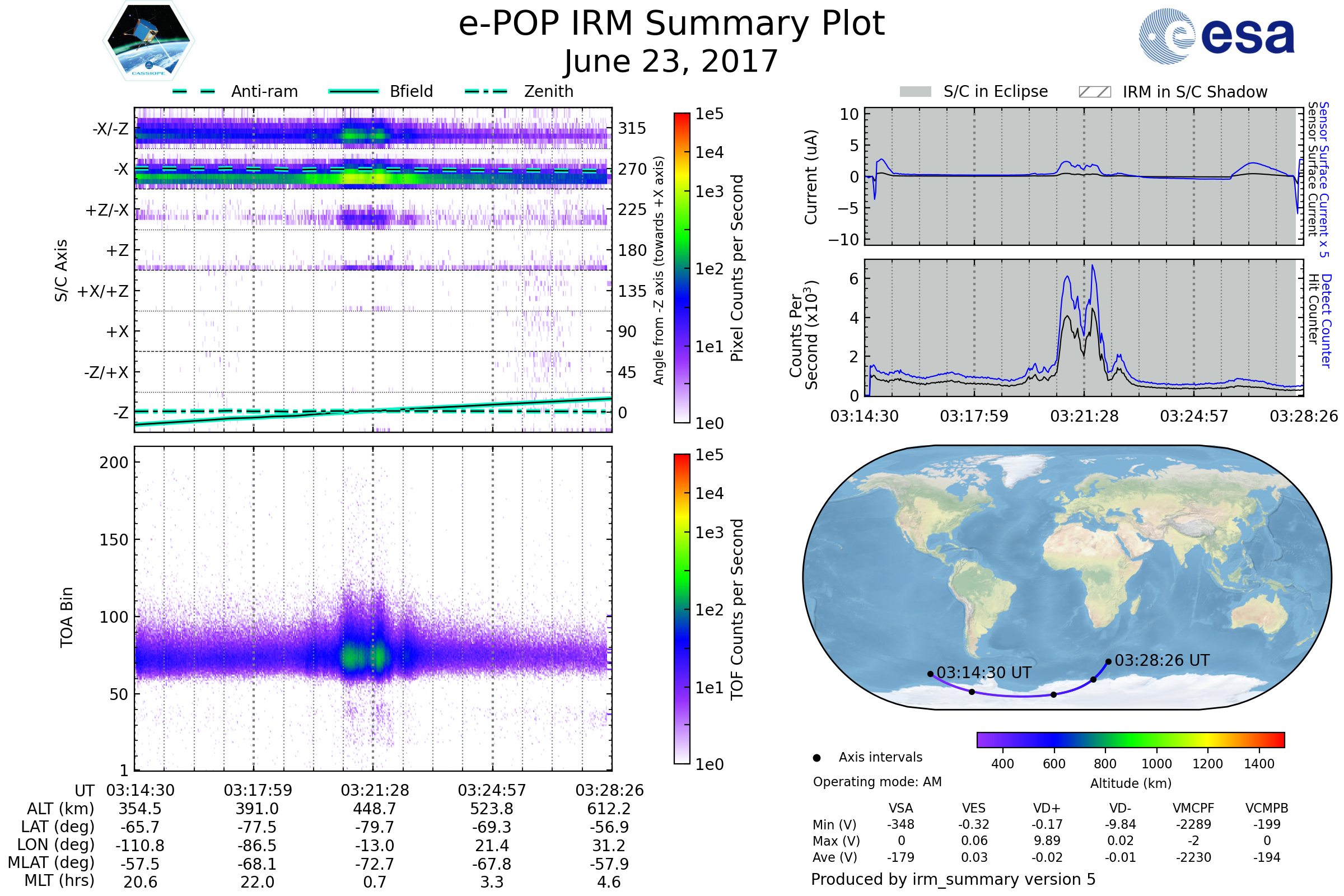Image resolution: width=1344 pixels, height=896 pixels.
Task: Click the 03:21:28 UT label below TOA plot
Action: click(x=375, y=790)
